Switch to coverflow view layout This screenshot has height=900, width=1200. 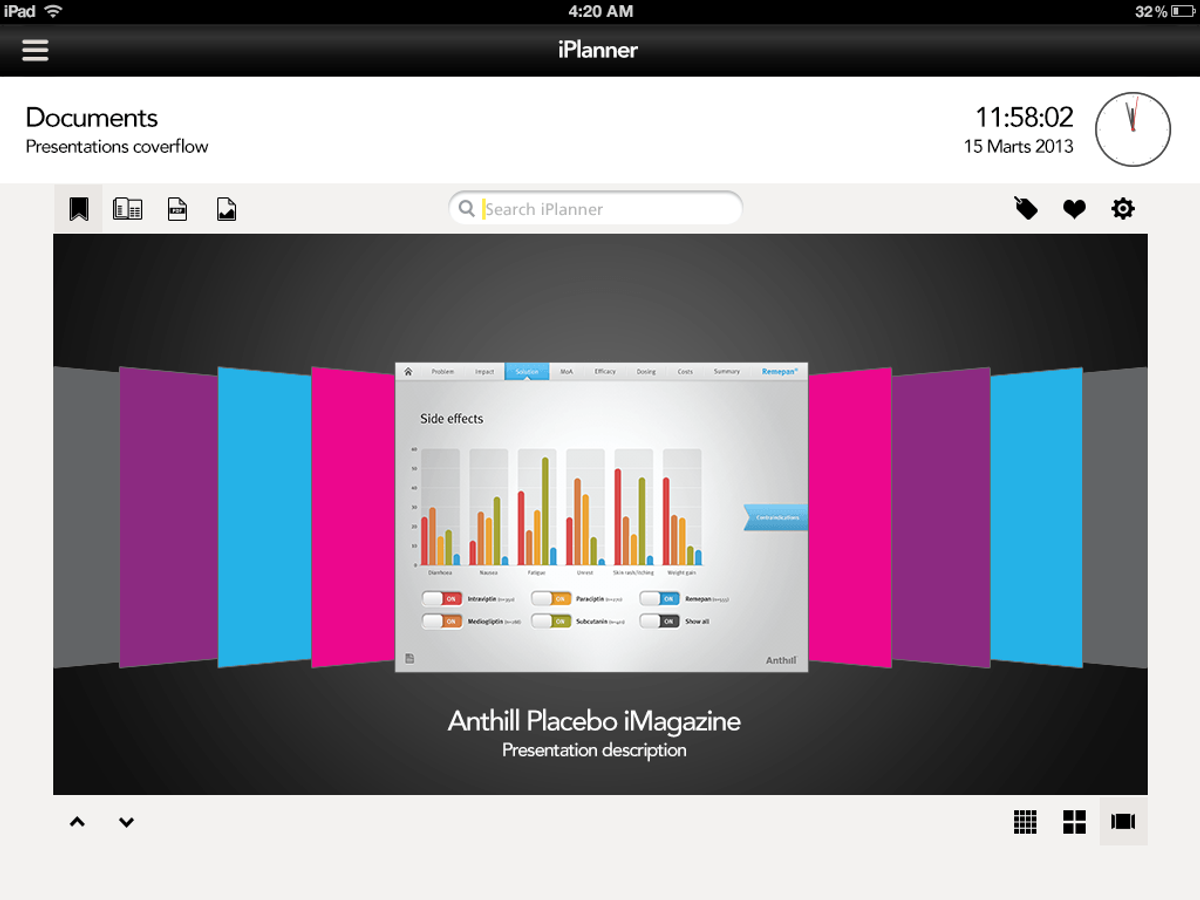coord(1122,821)
